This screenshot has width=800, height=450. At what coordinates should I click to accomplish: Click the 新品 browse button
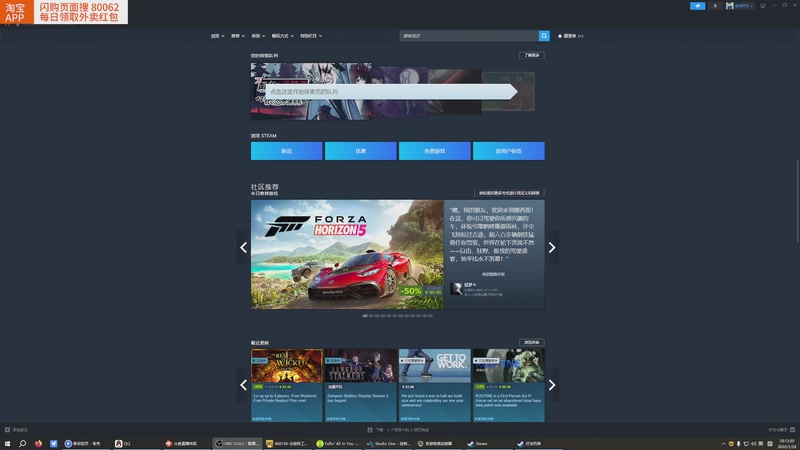[x=286, y=151]
